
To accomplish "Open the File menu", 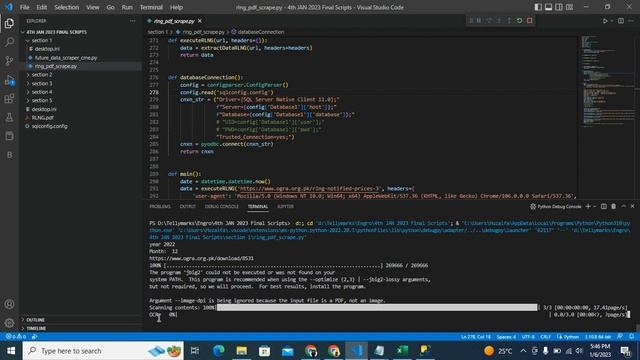I will tap(24, 7).
